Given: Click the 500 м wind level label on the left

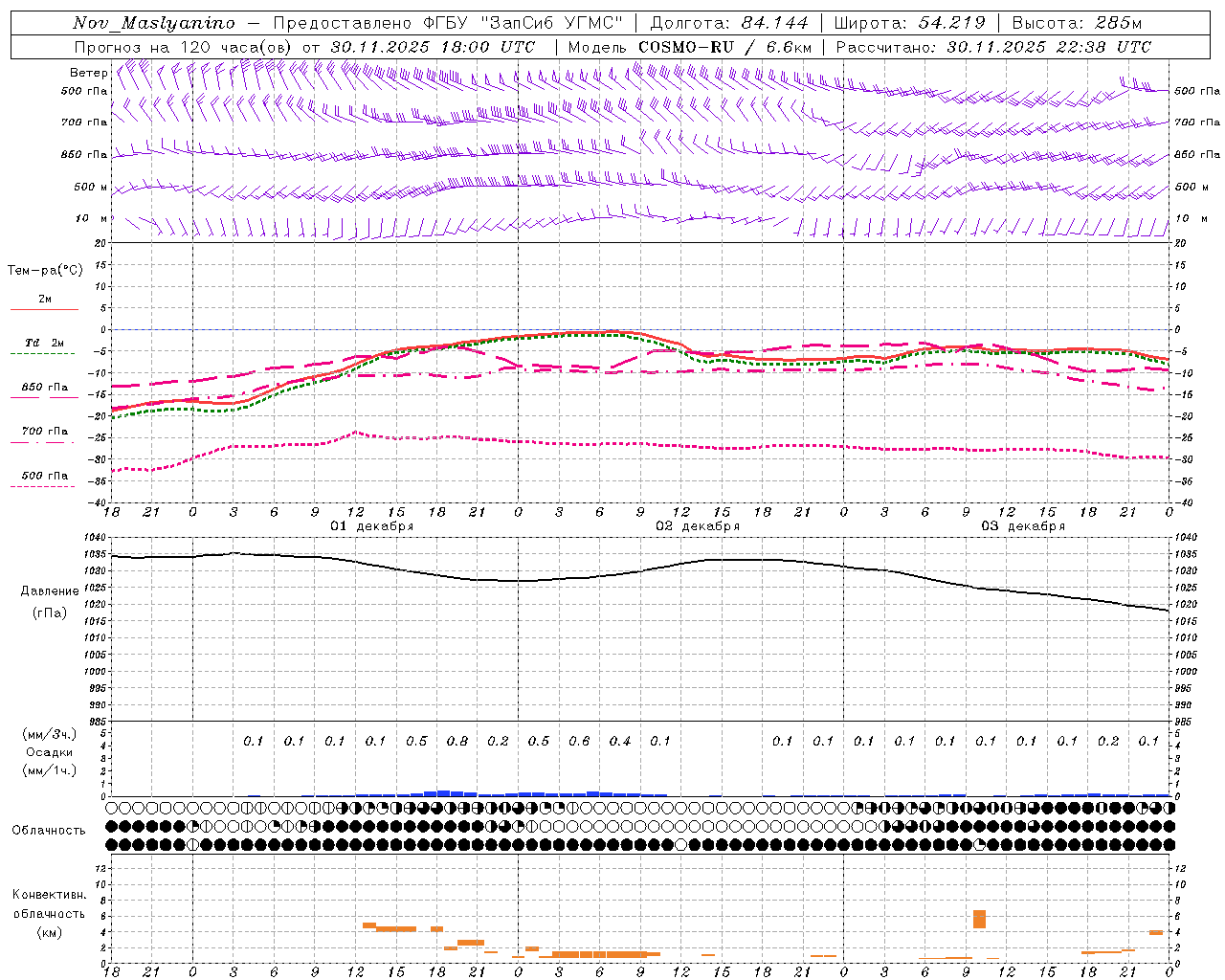Looking at the screenshot, I should point(91,187).
